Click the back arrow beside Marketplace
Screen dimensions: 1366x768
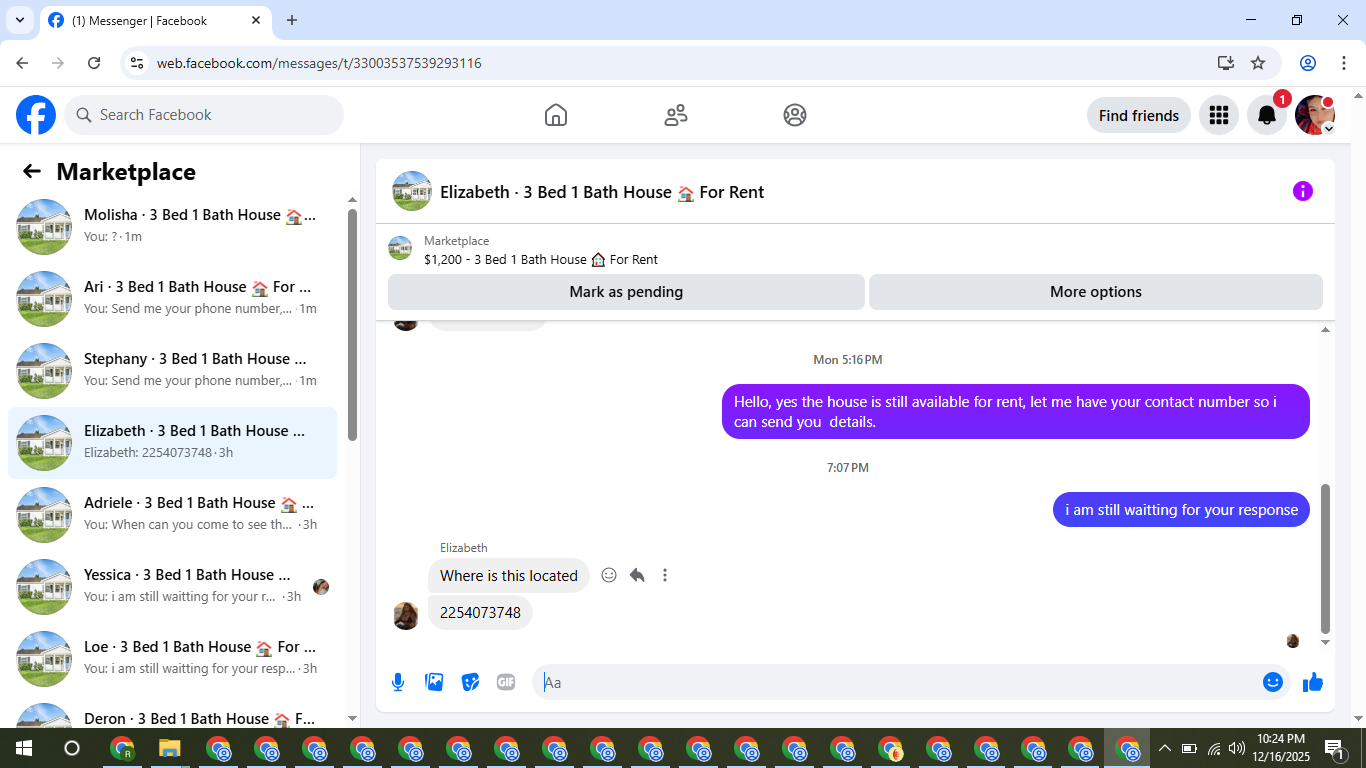[x=32, y=171]
